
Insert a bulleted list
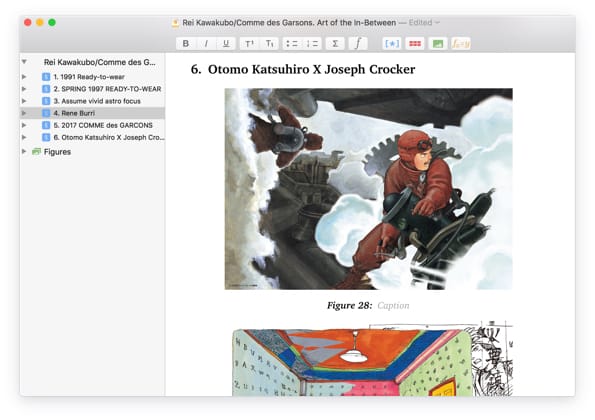(292, 44)
